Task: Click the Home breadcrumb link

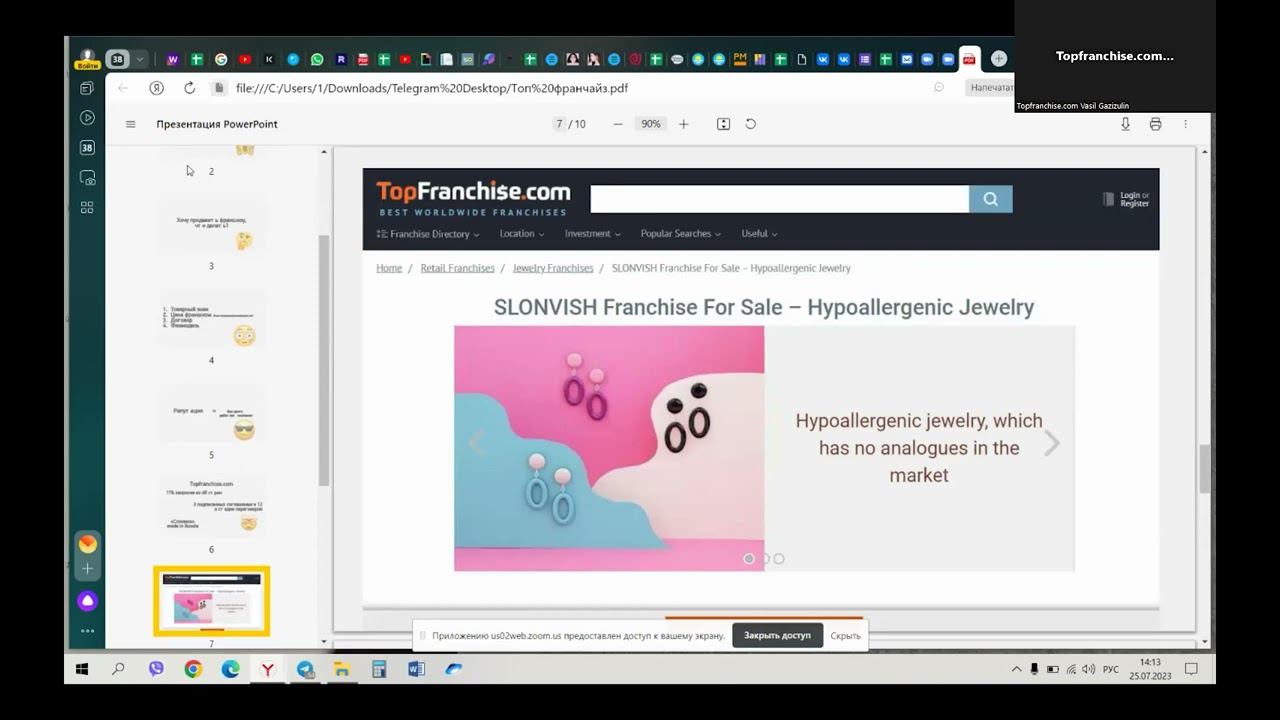Action: (389, 268)
